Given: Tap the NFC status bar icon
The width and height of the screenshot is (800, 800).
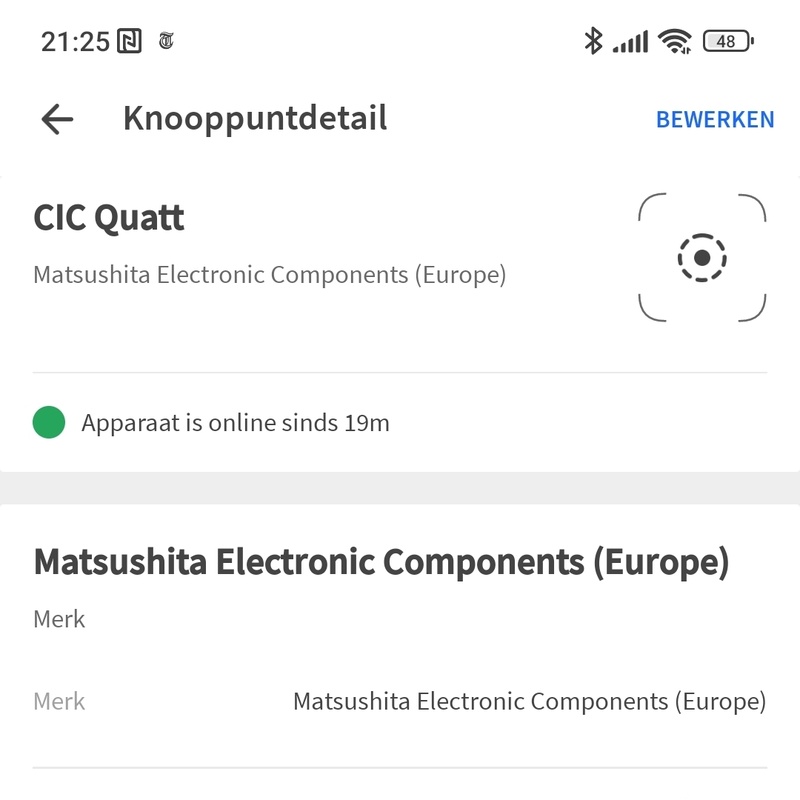Looking at the screenshot, I should [129, 41].
